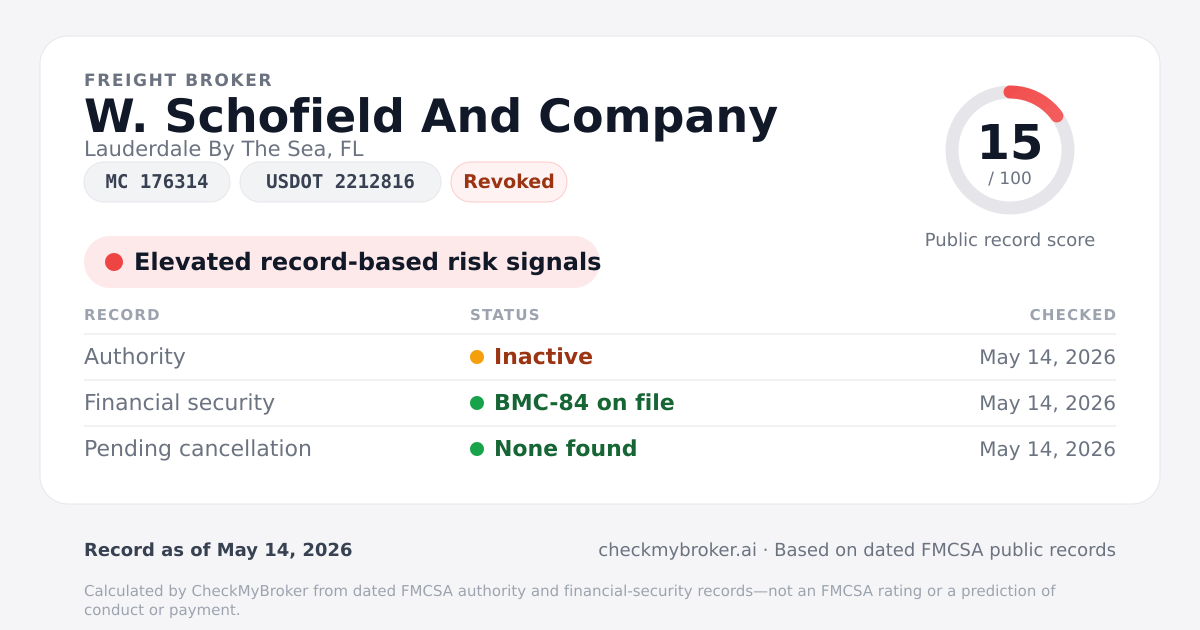Open the Financial security record row
Image resolution: width=1200 pixels, height=630 pixels.
(600, 403)
